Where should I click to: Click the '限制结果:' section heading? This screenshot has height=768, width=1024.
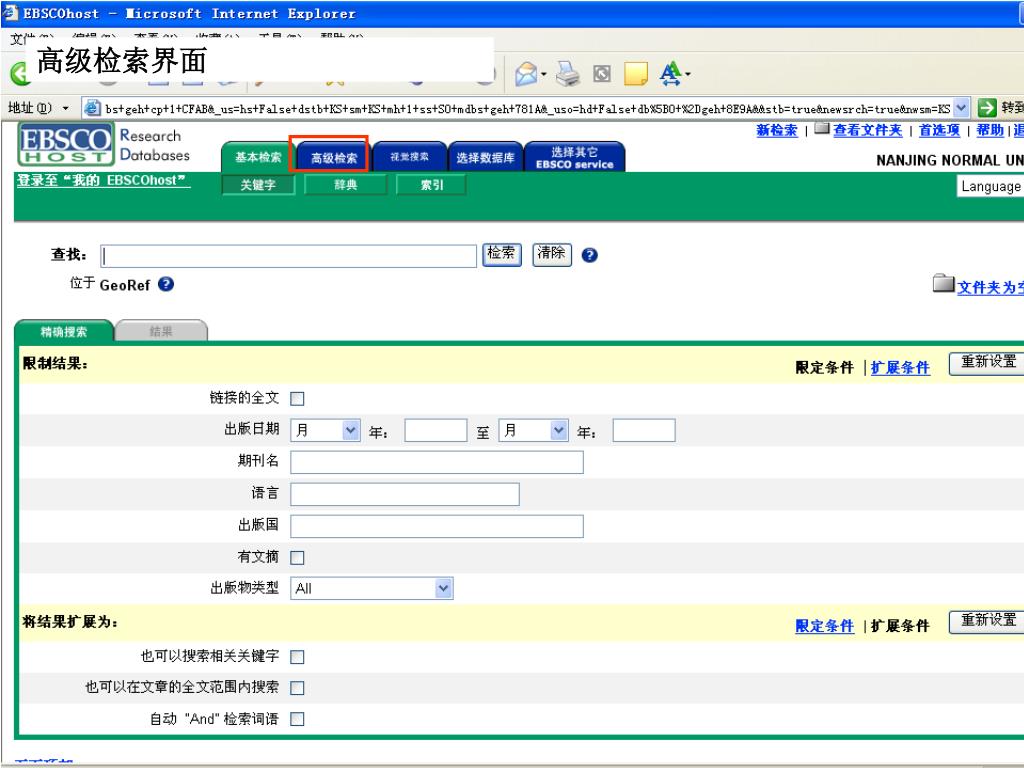click(56, 364)
